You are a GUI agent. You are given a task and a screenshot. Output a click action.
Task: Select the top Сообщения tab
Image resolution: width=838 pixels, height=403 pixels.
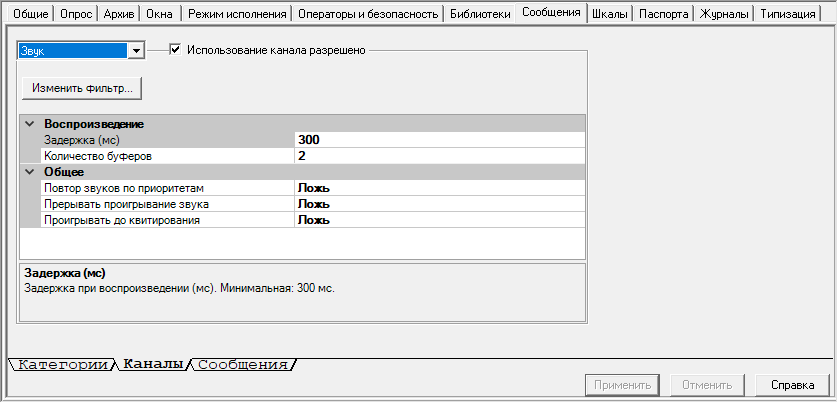(x=551, y=12)
